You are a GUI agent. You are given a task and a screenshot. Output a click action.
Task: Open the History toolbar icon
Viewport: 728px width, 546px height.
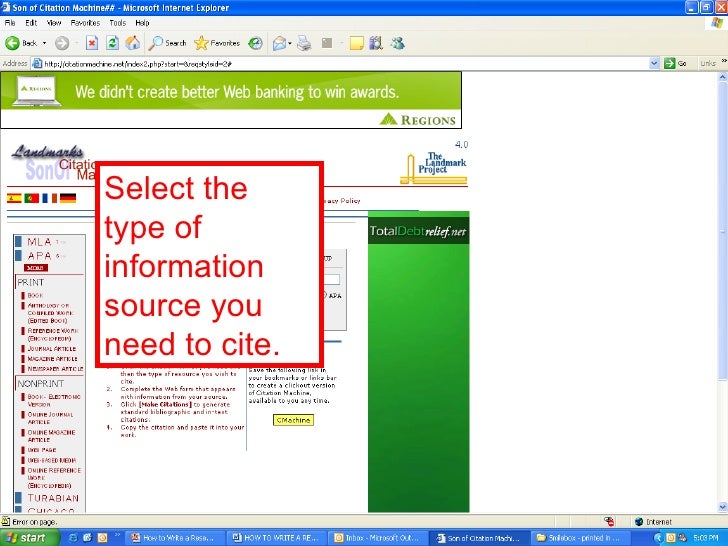pos(255,43)
